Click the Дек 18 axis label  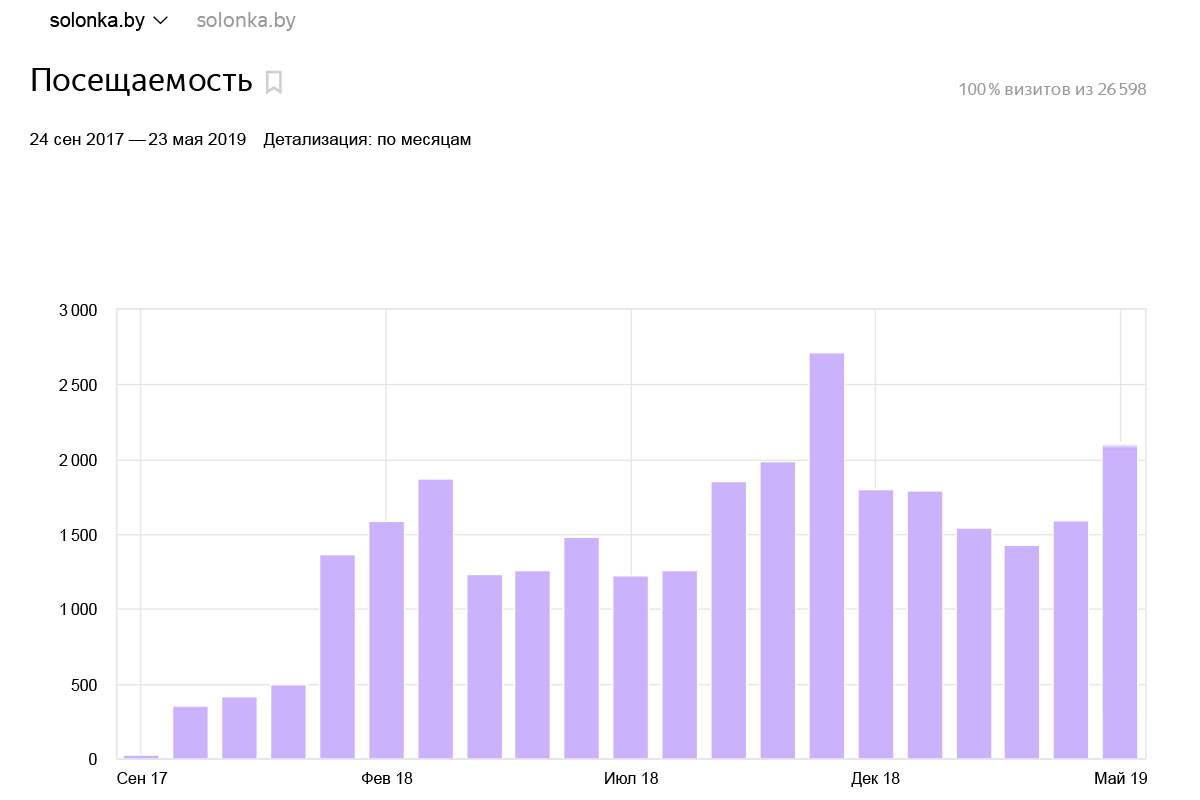click(x=876, y=779)
